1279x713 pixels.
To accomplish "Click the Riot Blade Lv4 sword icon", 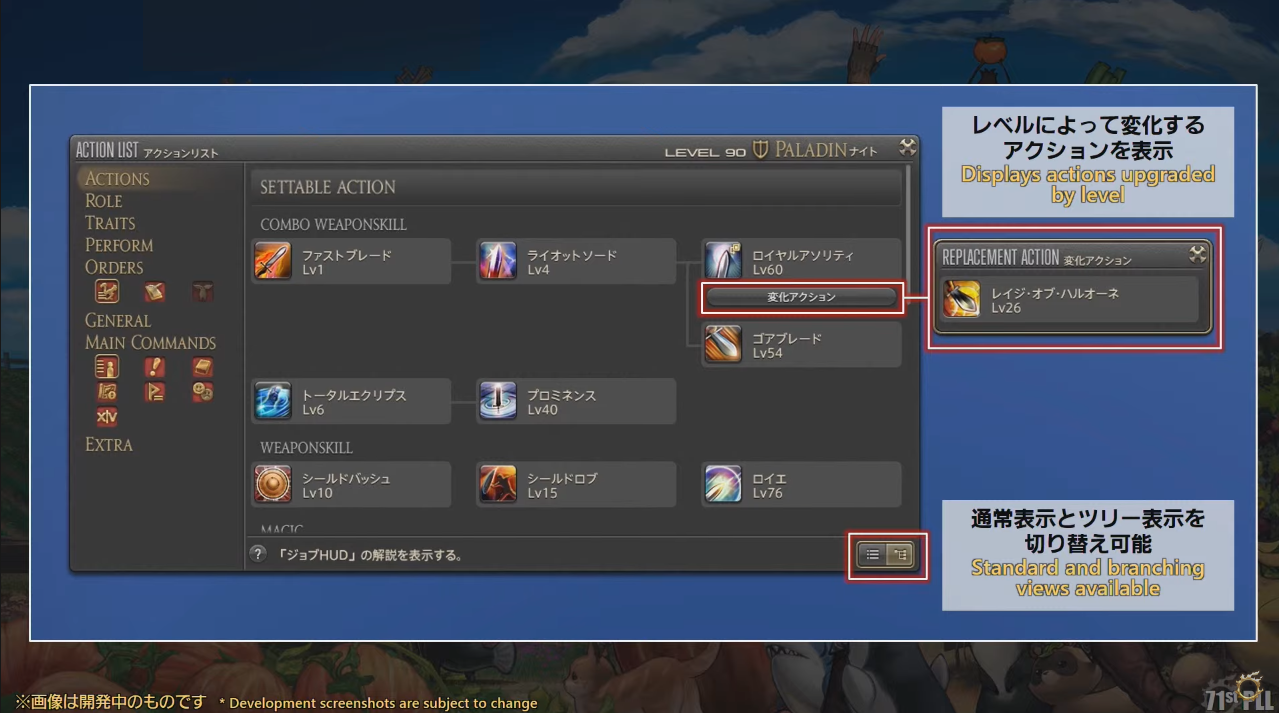I will (497, 261).
